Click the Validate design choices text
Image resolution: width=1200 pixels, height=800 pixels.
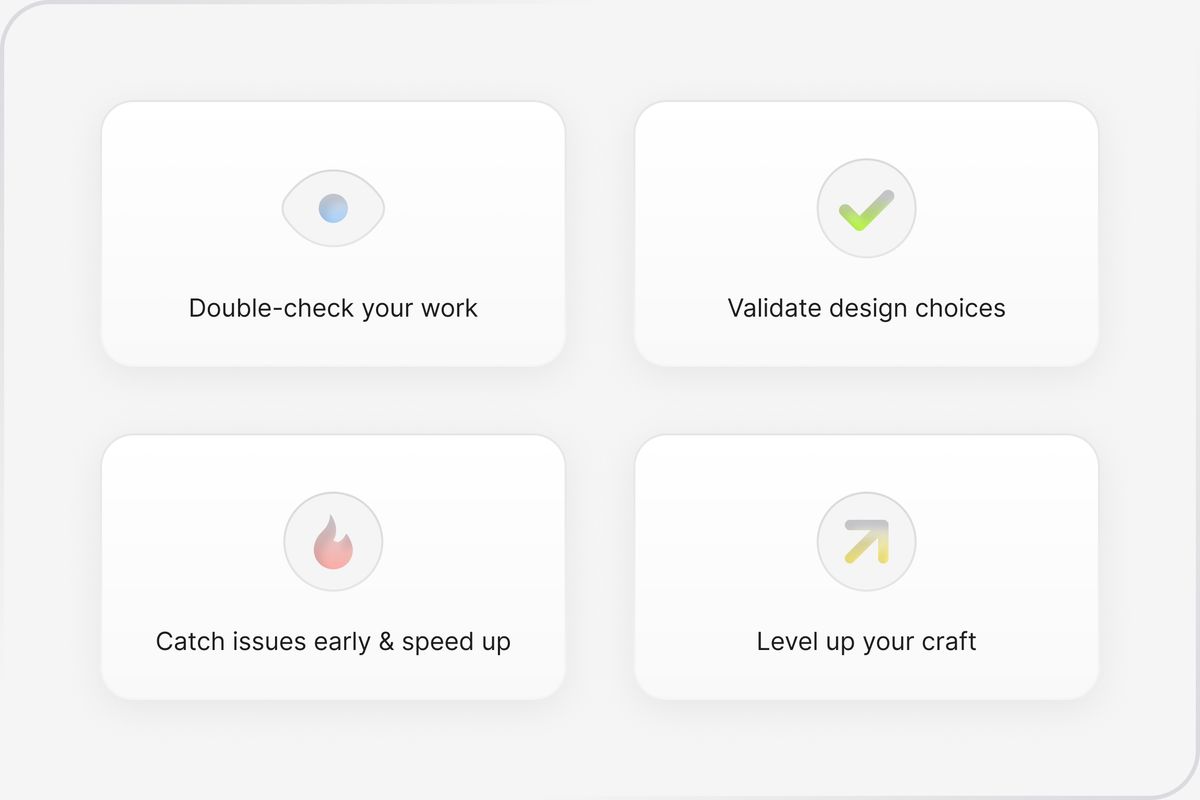click(866, 308)
